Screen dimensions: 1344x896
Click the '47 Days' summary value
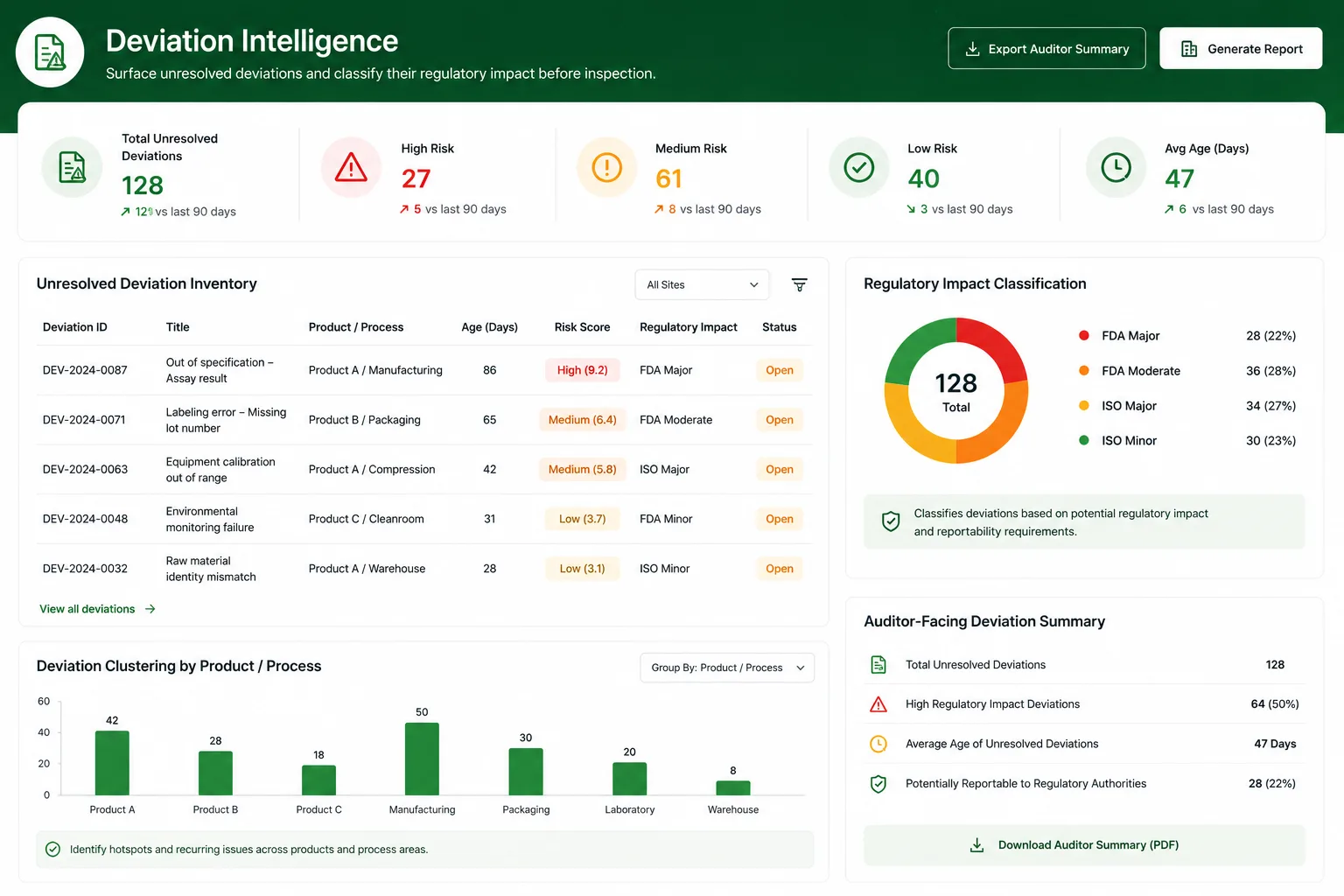1275,744
